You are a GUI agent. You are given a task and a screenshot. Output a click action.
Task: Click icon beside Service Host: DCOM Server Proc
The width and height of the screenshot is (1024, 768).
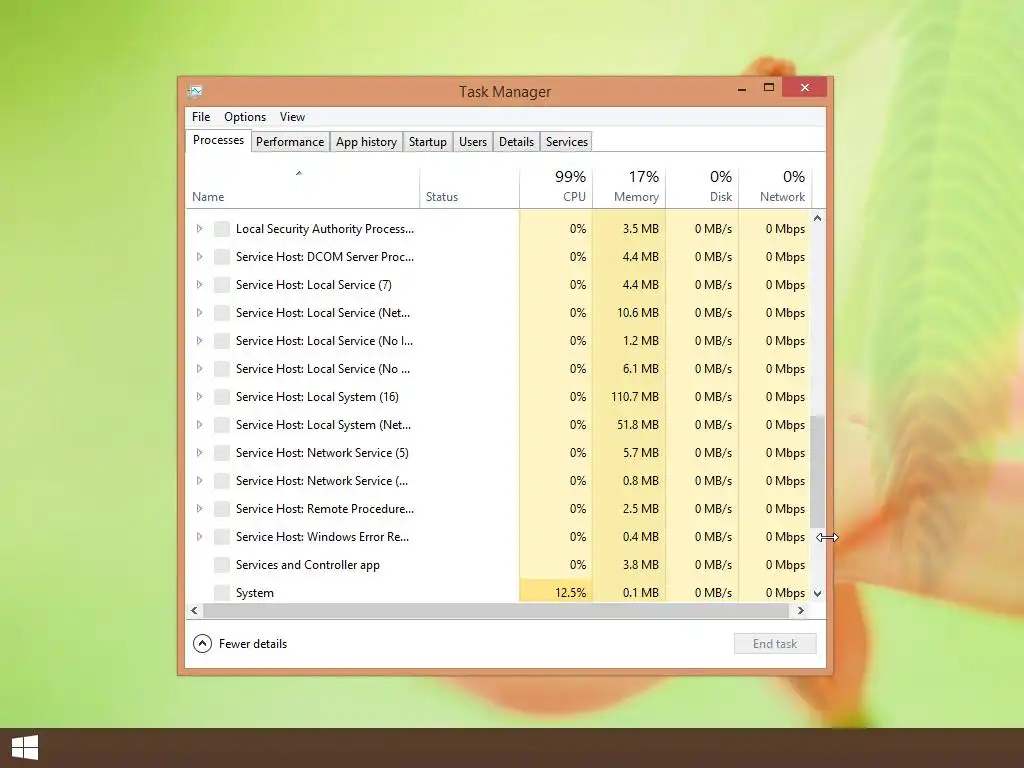[222, 257]
